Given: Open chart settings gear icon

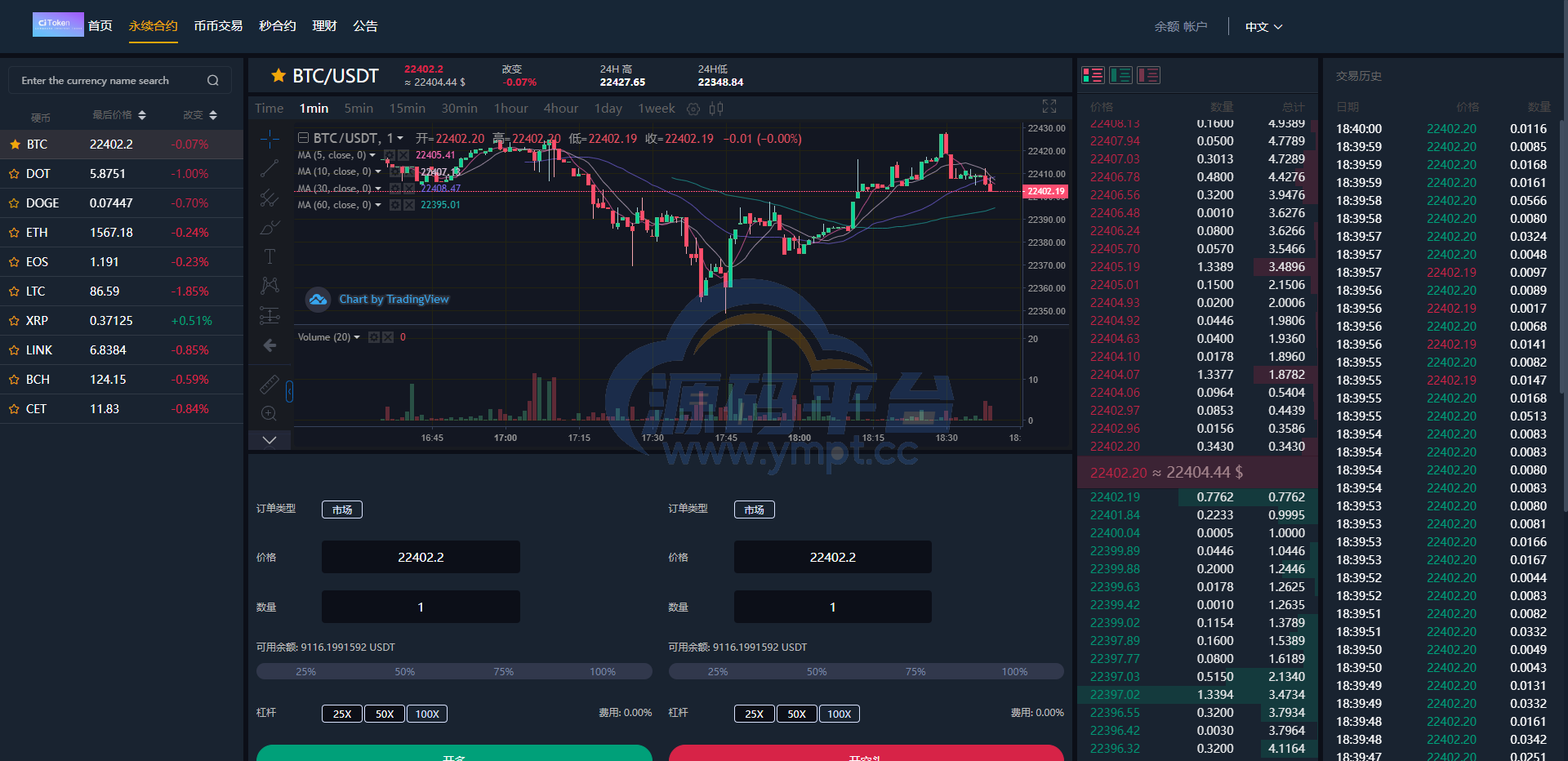Looking at the screenshot, I should tap(693, 109).
